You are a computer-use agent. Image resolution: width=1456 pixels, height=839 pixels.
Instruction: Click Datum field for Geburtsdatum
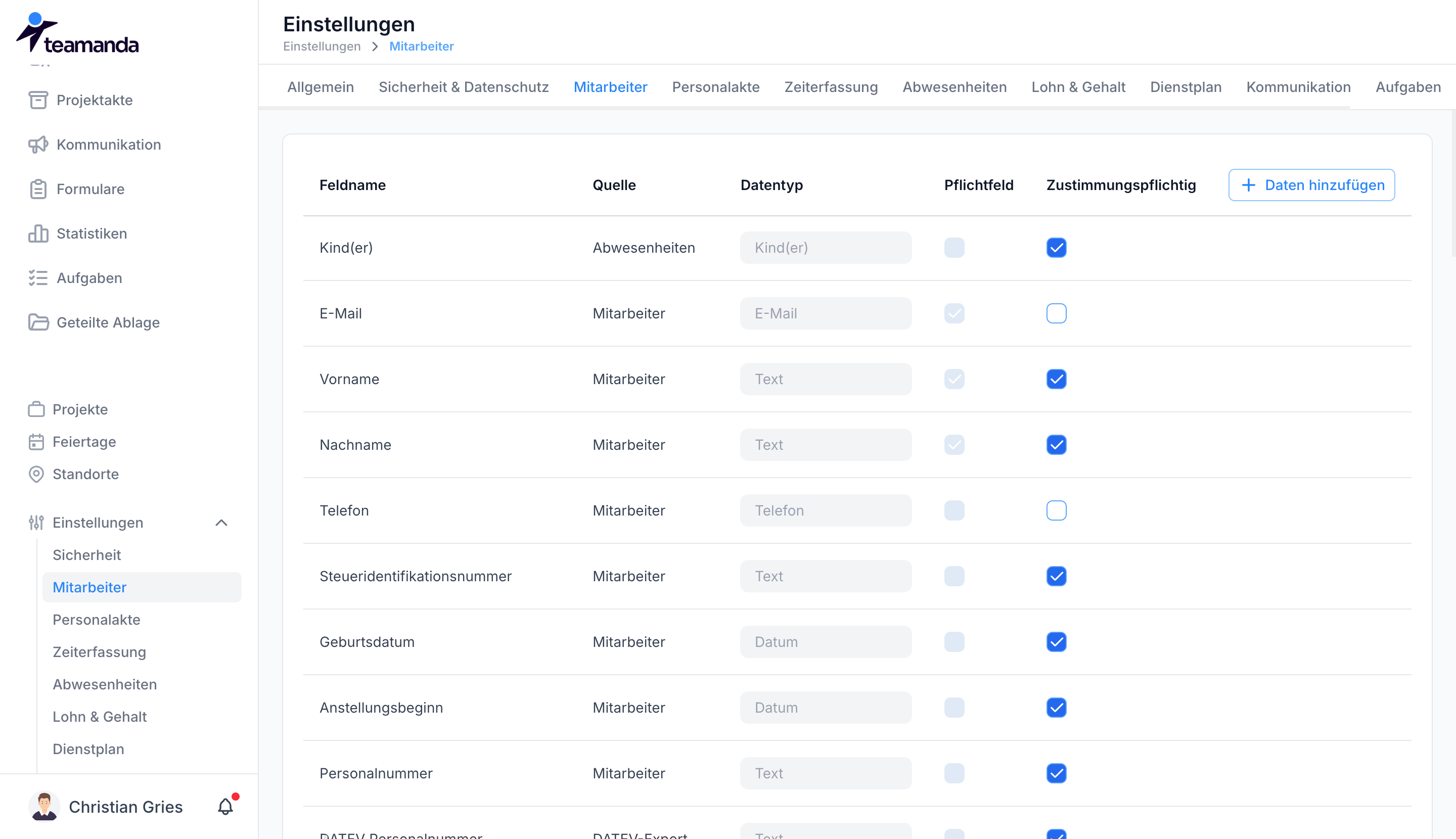[826, 641]
